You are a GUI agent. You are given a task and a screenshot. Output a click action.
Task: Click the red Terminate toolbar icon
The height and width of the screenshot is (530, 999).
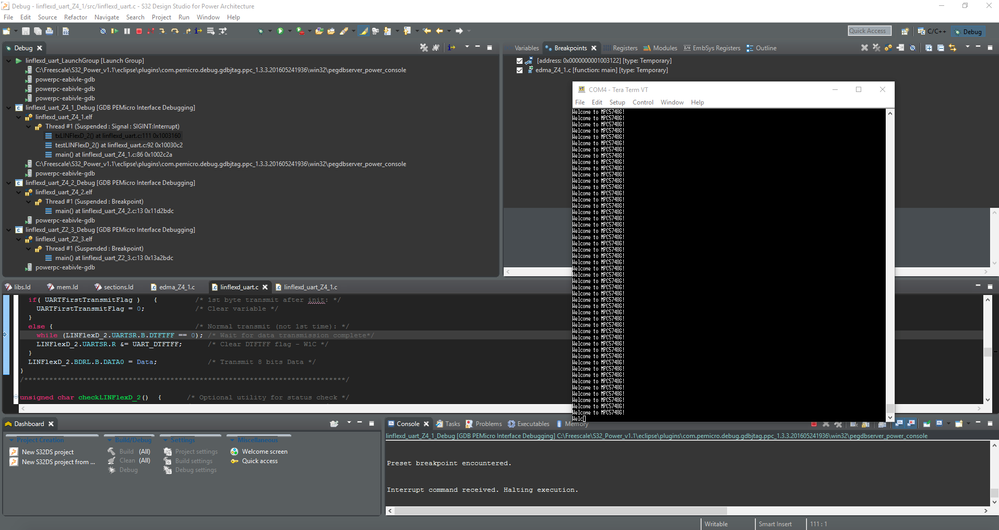pos(139,31)
